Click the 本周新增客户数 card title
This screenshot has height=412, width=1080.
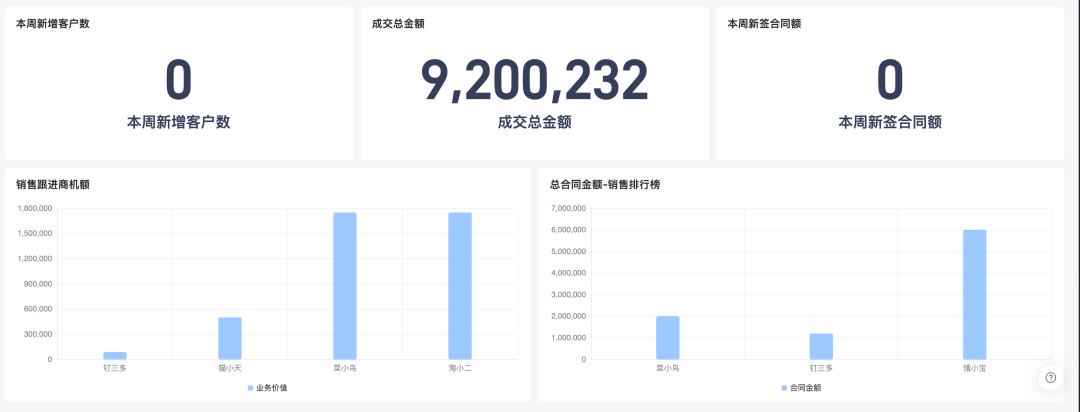[52, 23]
